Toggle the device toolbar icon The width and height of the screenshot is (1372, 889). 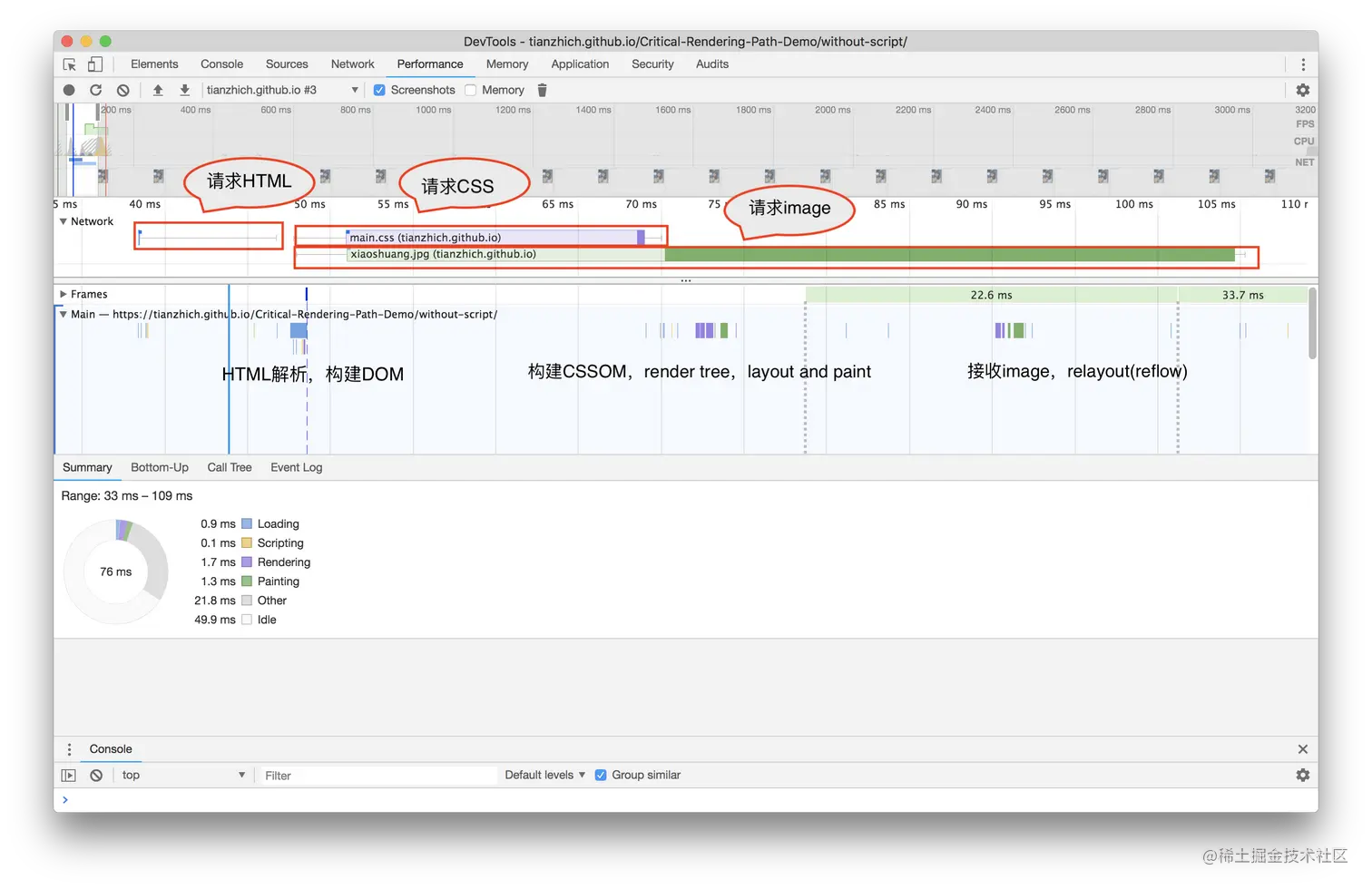(95, 64)
